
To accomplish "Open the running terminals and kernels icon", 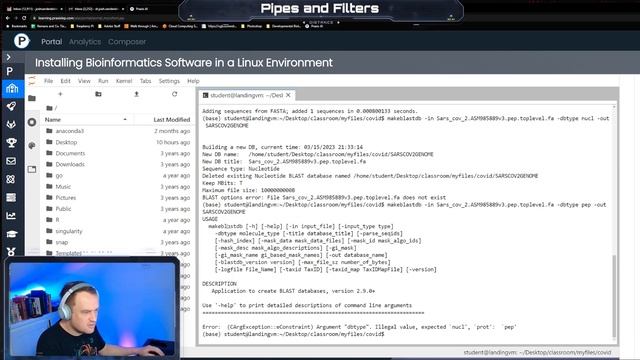I will (x=32, y=122).
